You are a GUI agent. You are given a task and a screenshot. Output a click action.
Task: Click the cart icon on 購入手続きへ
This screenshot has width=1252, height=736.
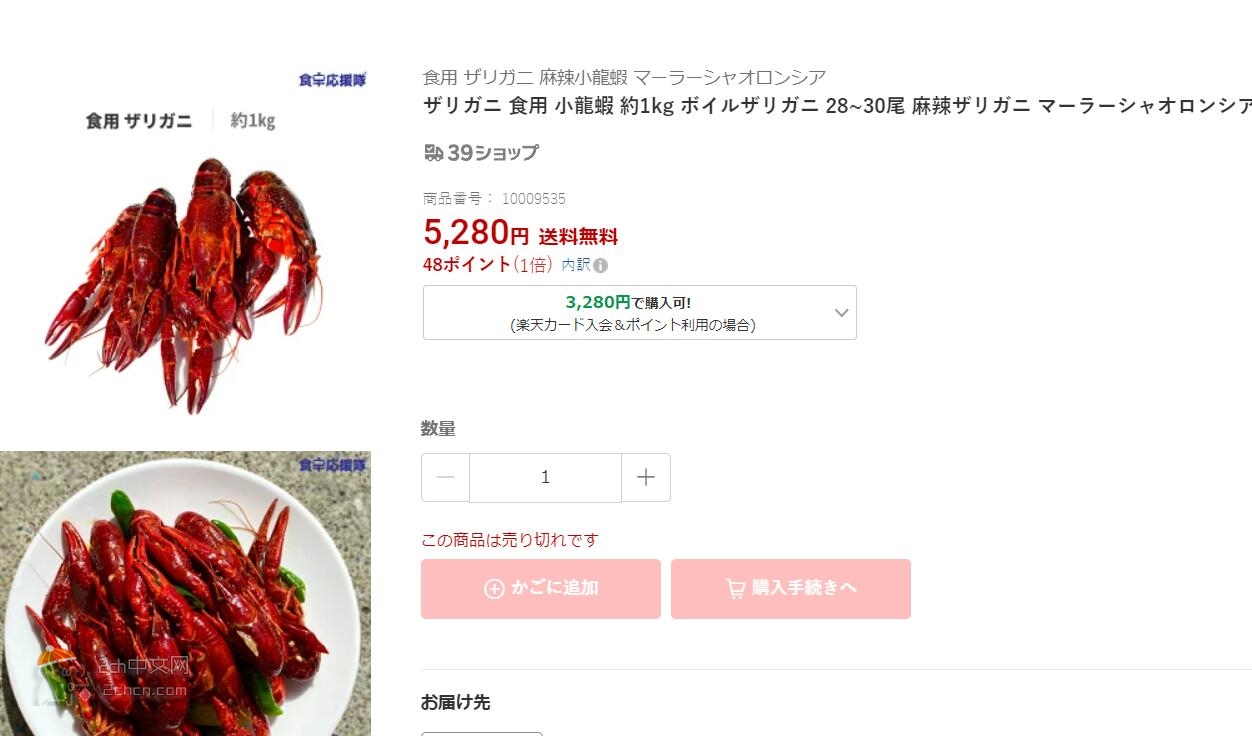point(735,589)
